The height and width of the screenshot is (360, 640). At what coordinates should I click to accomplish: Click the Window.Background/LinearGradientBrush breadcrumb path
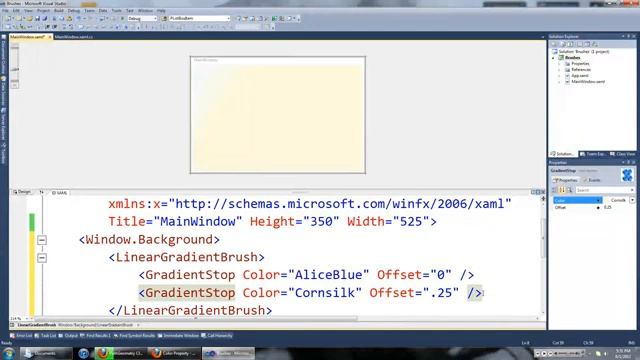point(96,325)
